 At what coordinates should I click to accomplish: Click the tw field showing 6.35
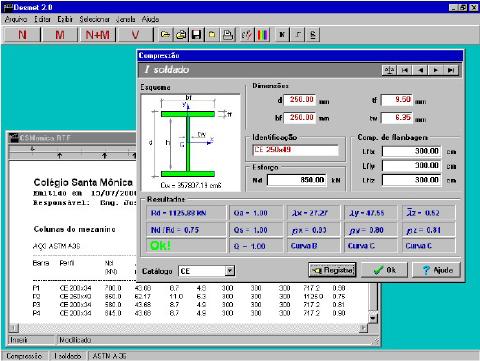(x=397, y=117)
